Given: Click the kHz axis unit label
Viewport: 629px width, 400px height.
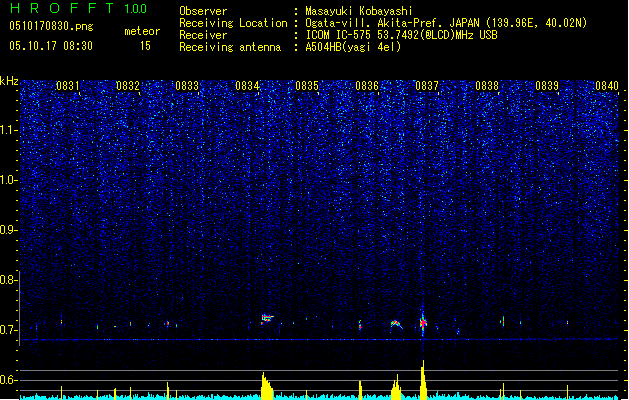Looking at the screenshot, I should pos(9,81).
